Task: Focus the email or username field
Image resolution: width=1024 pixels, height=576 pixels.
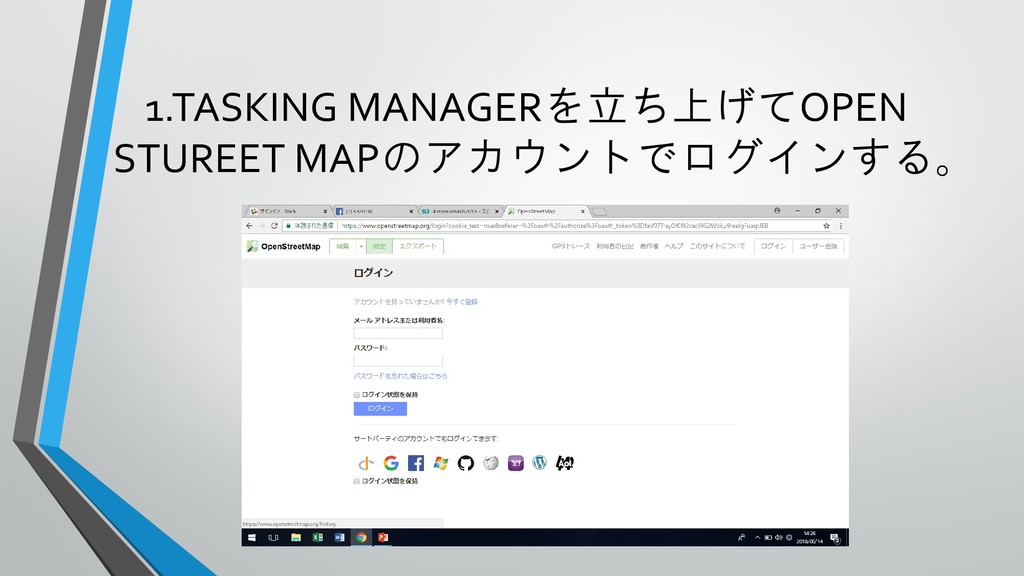Action: pos(398,333)
